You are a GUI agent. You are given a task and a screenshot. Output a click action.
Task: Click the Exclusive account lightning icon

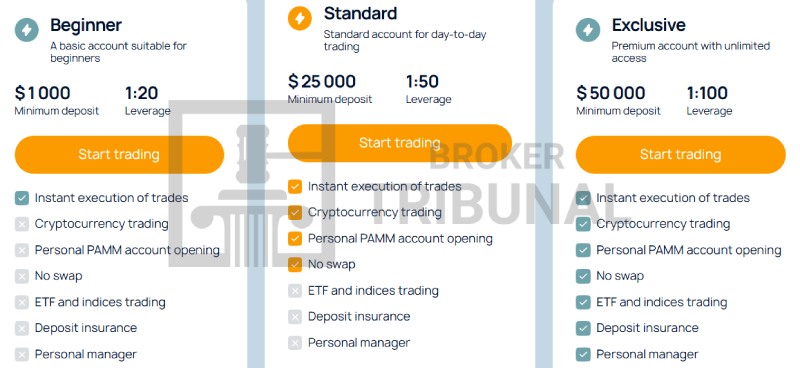(x=588, y=30)
